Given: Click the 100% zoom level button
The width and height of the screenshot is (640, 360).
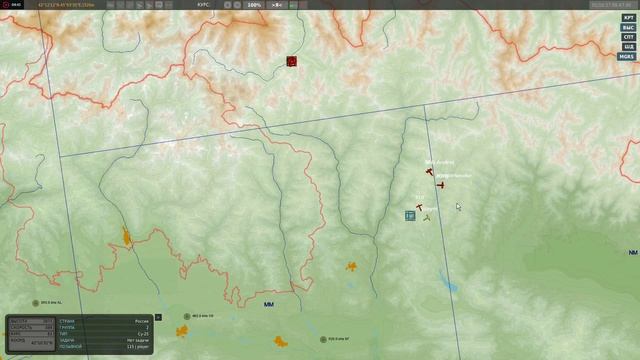Looking at the screenshot, I should coord(254,5).
